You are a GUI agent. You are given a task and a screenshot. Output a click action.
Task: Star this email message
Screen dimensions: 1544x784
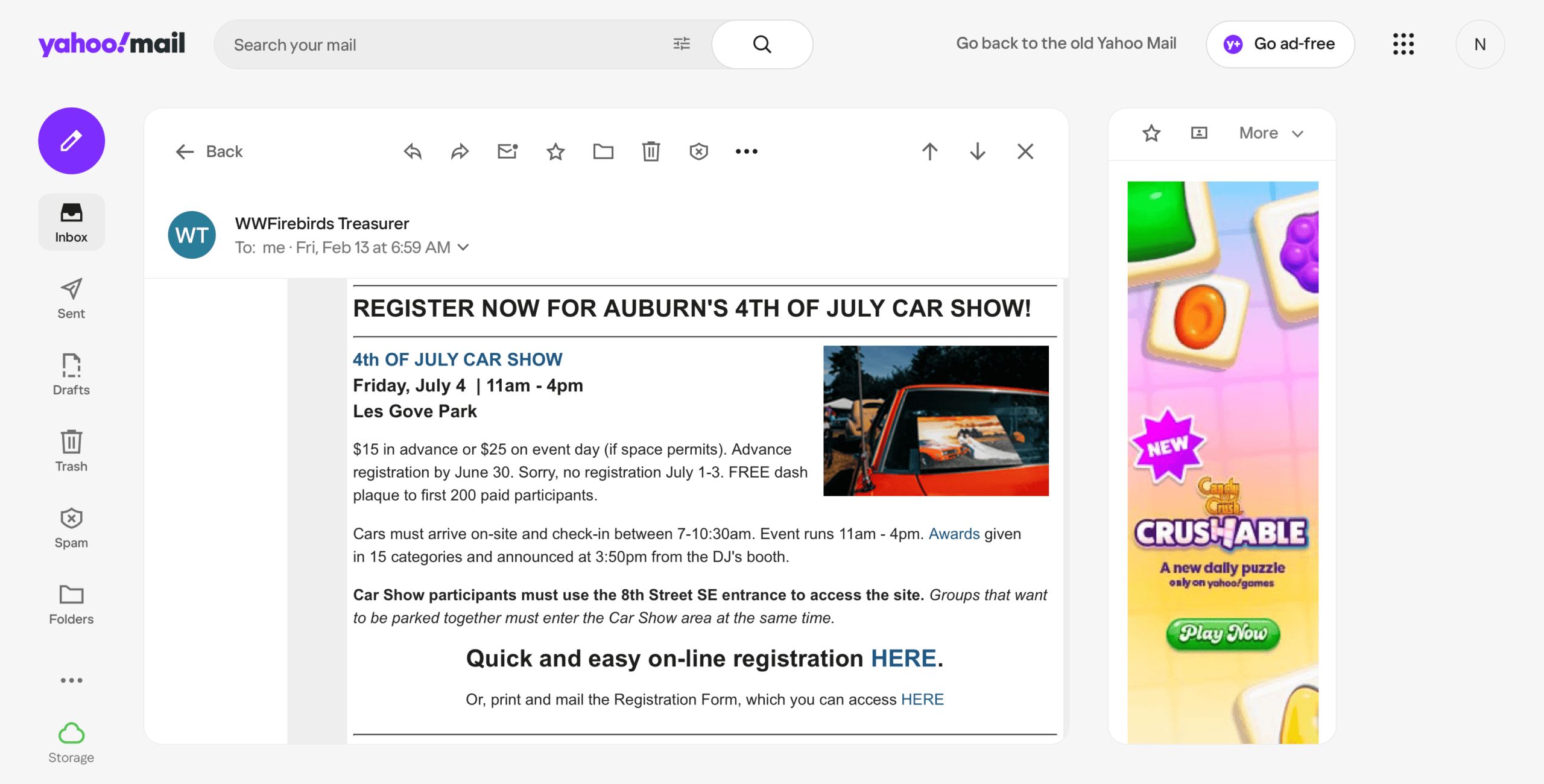(555, 151)
